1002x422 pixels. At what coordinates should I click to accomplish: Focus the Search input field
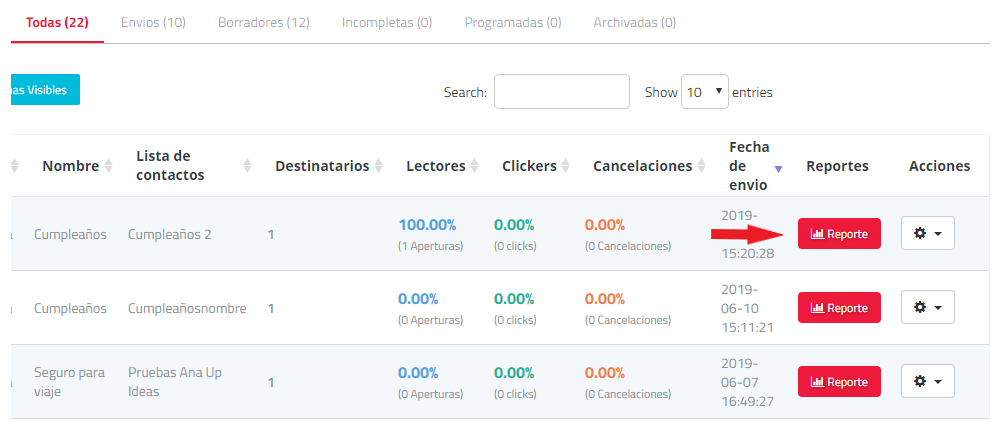coord(561,92)
